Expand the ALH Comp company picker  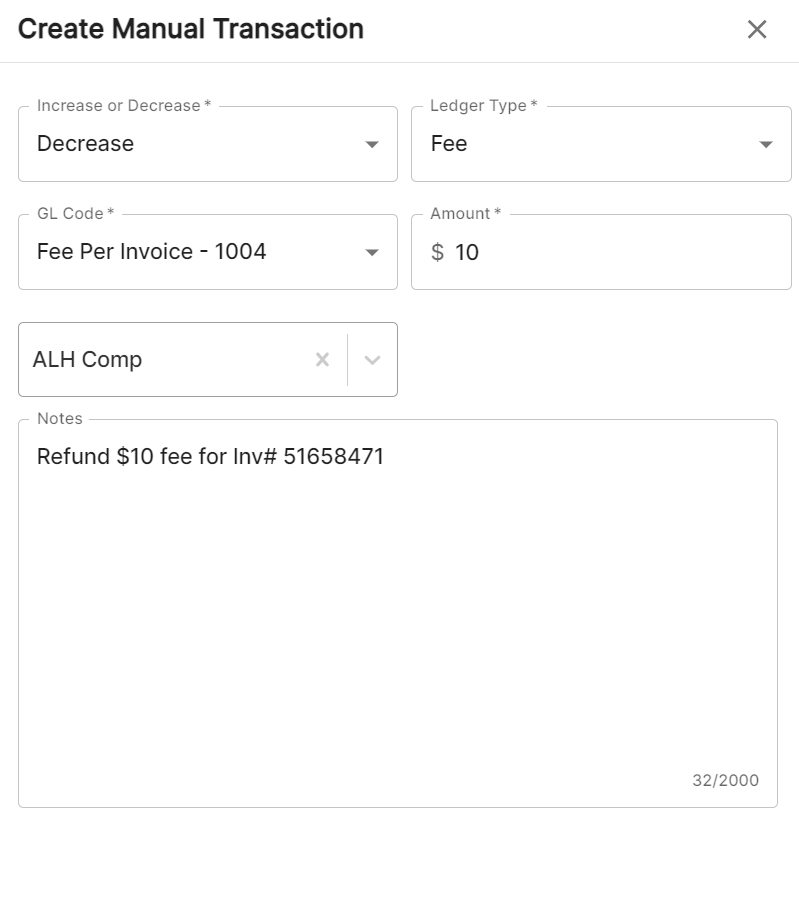point(371,359)
